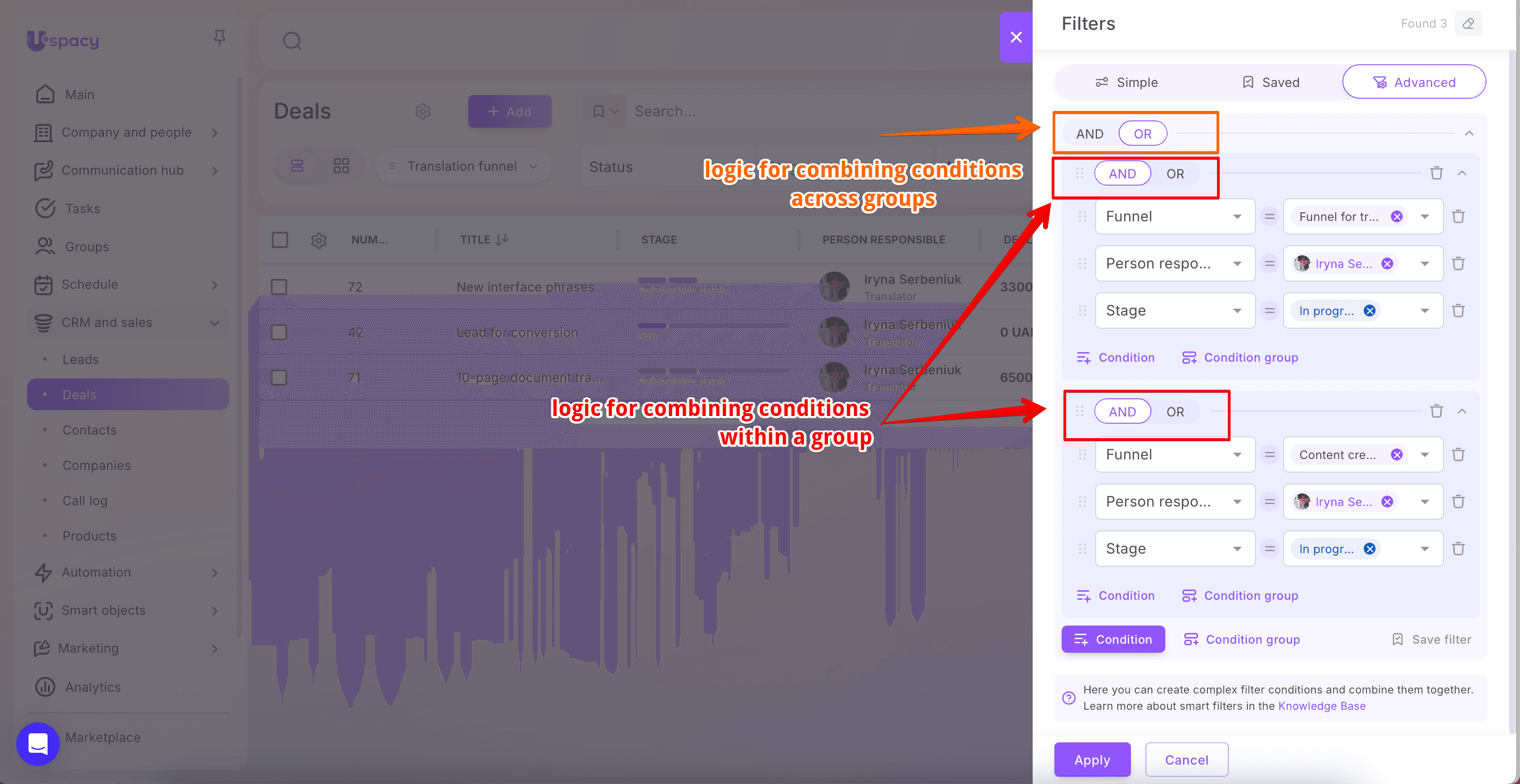Delete the second group's Stage condition

[x=1458, y=549]
